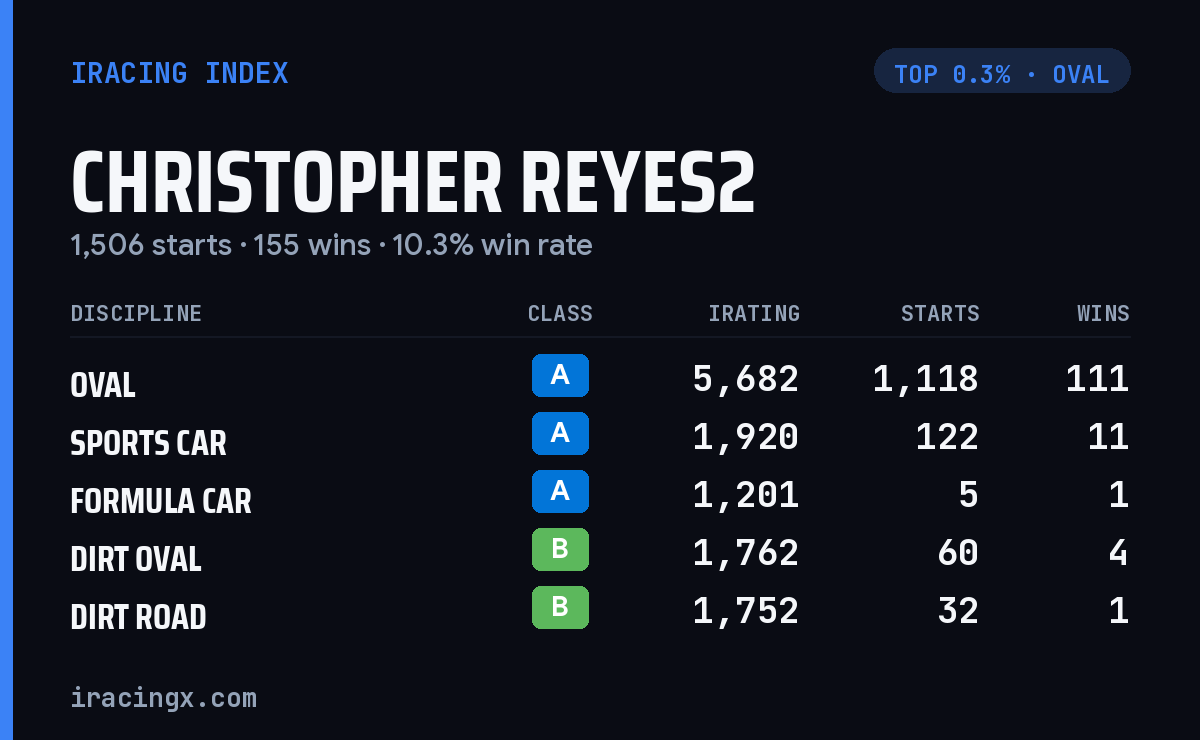Click the Dirt Oval class B badge
Viewport: 1200px width, 740px height.
pos(560,550)
